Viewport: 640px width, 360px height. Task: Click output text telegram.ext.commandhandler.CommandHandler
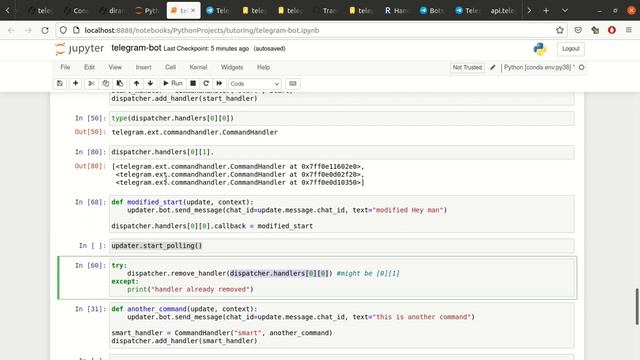point(195,132)
